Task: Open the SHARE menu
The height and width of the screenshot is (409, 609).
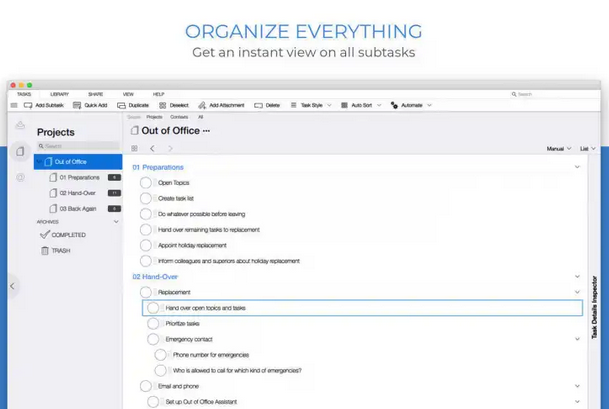Action: pos(96,94)
